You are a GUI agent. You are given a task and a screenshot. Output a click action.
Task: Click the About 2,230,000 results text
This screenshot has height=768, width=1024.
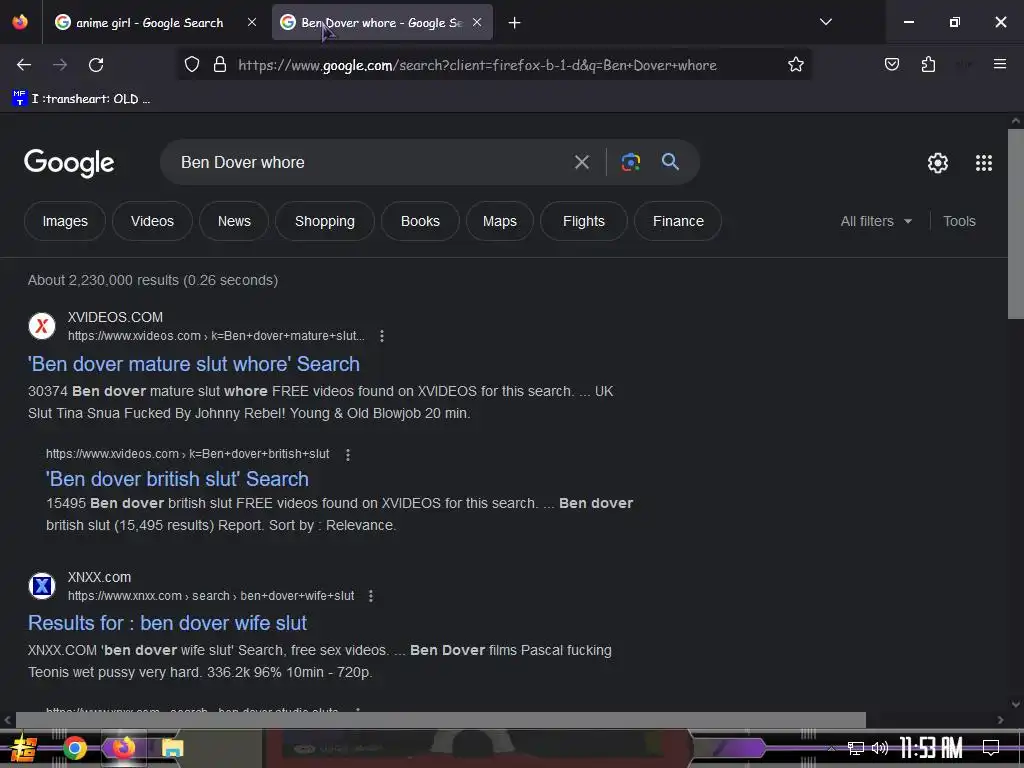point(153,280)
